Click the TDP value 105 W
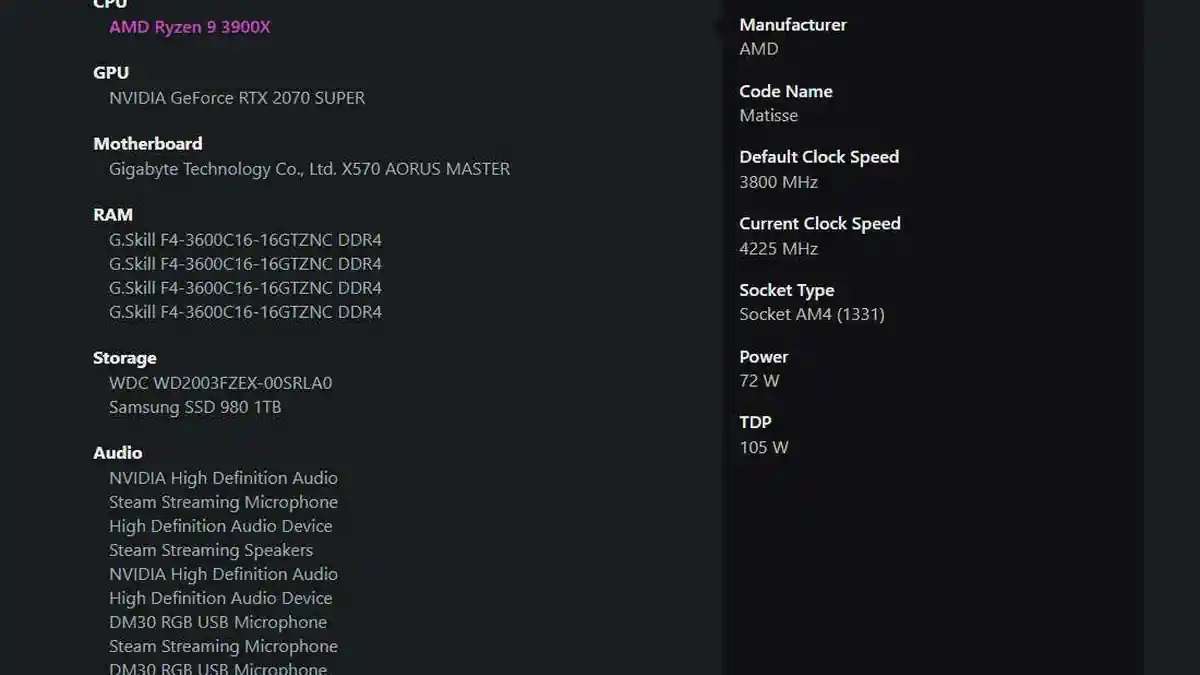 764,447
